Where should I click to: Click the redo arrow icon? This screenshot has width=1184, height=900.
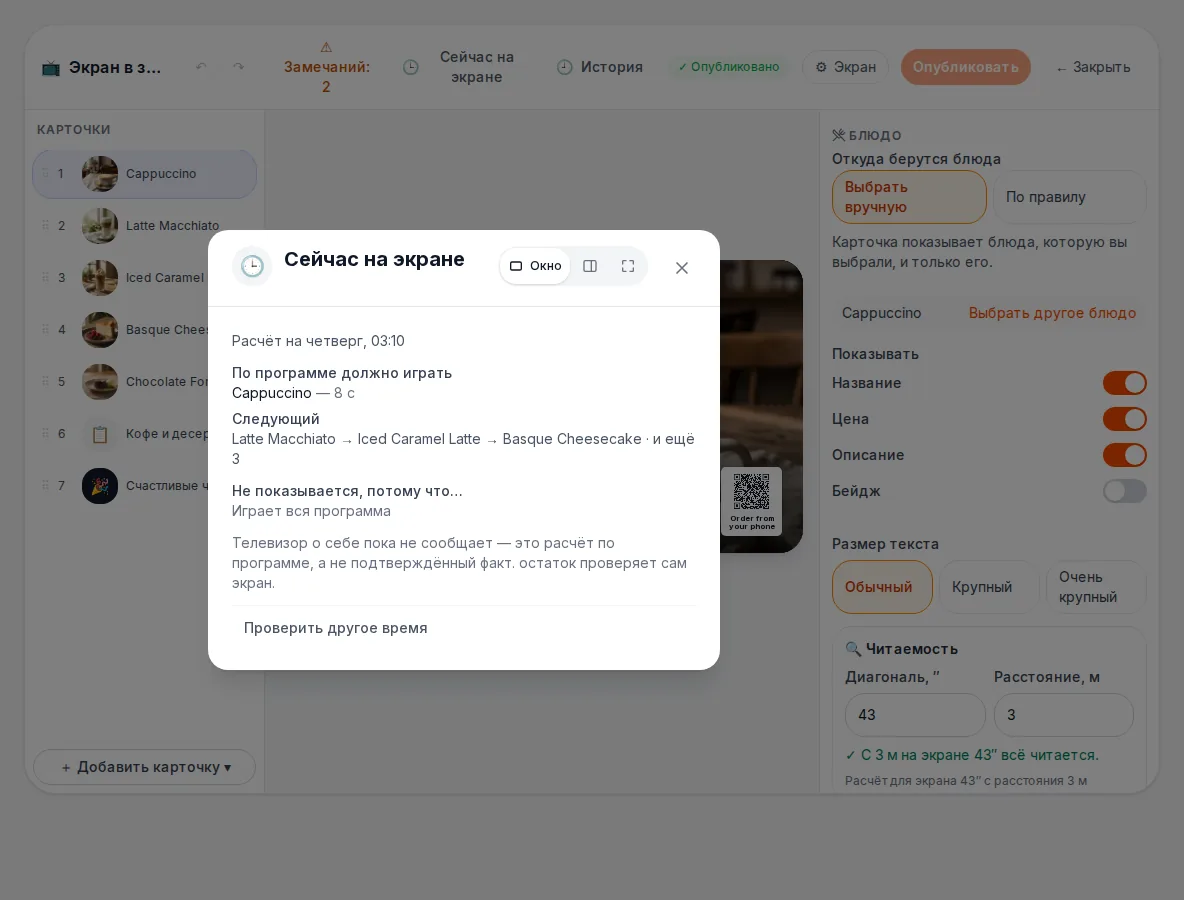239,67
